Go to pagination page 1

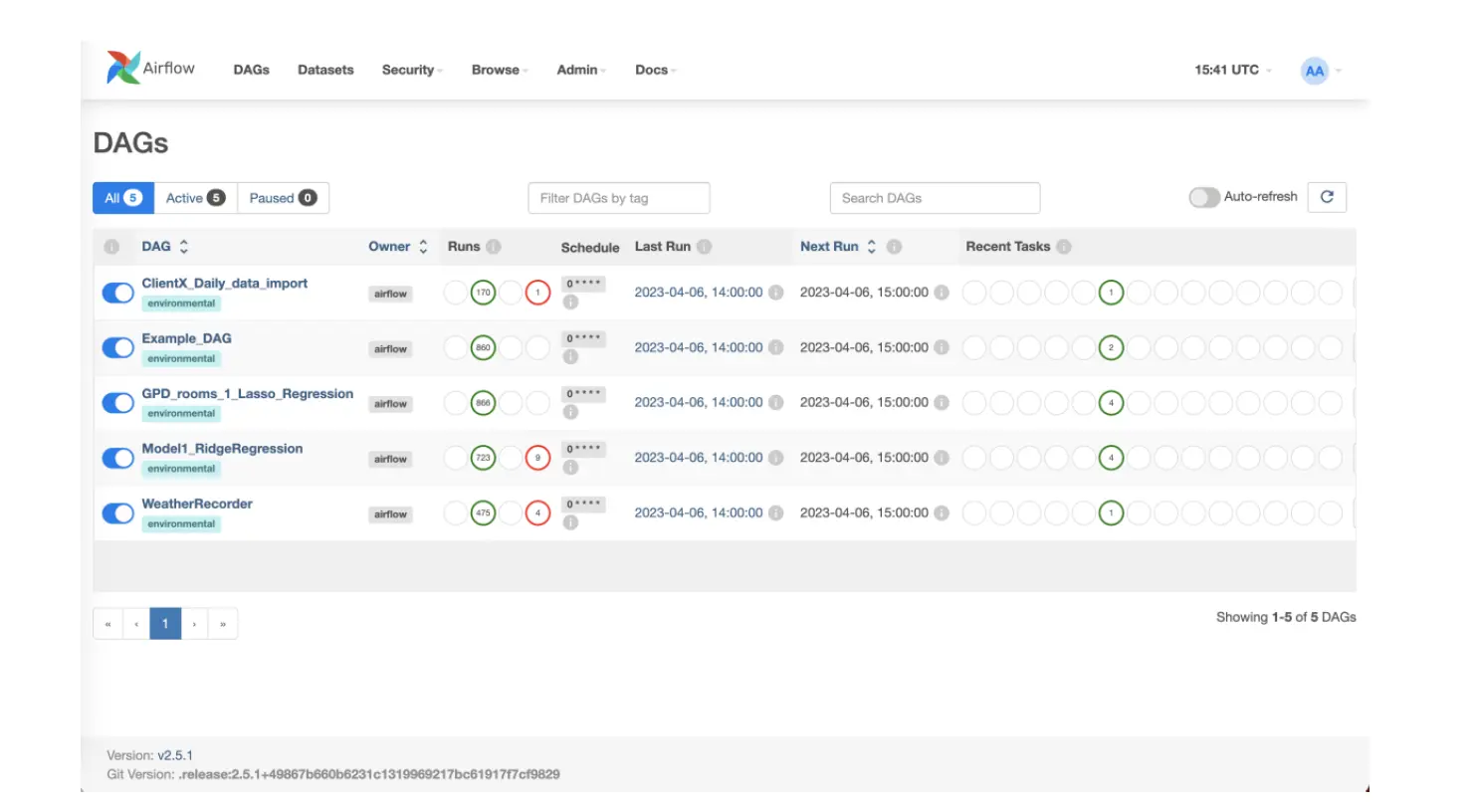coord(165,624)
